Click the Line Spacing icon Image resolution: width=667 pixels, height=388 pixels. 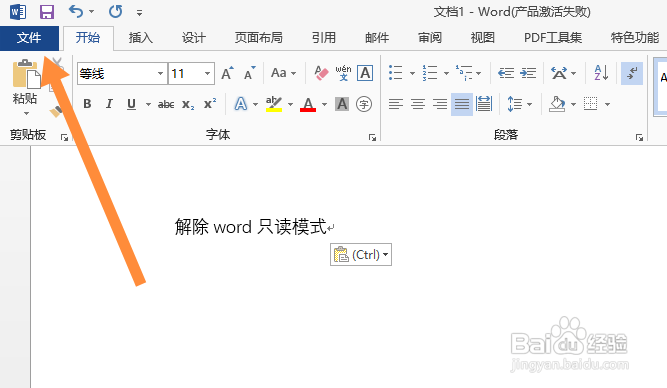[x=514, y=104]
